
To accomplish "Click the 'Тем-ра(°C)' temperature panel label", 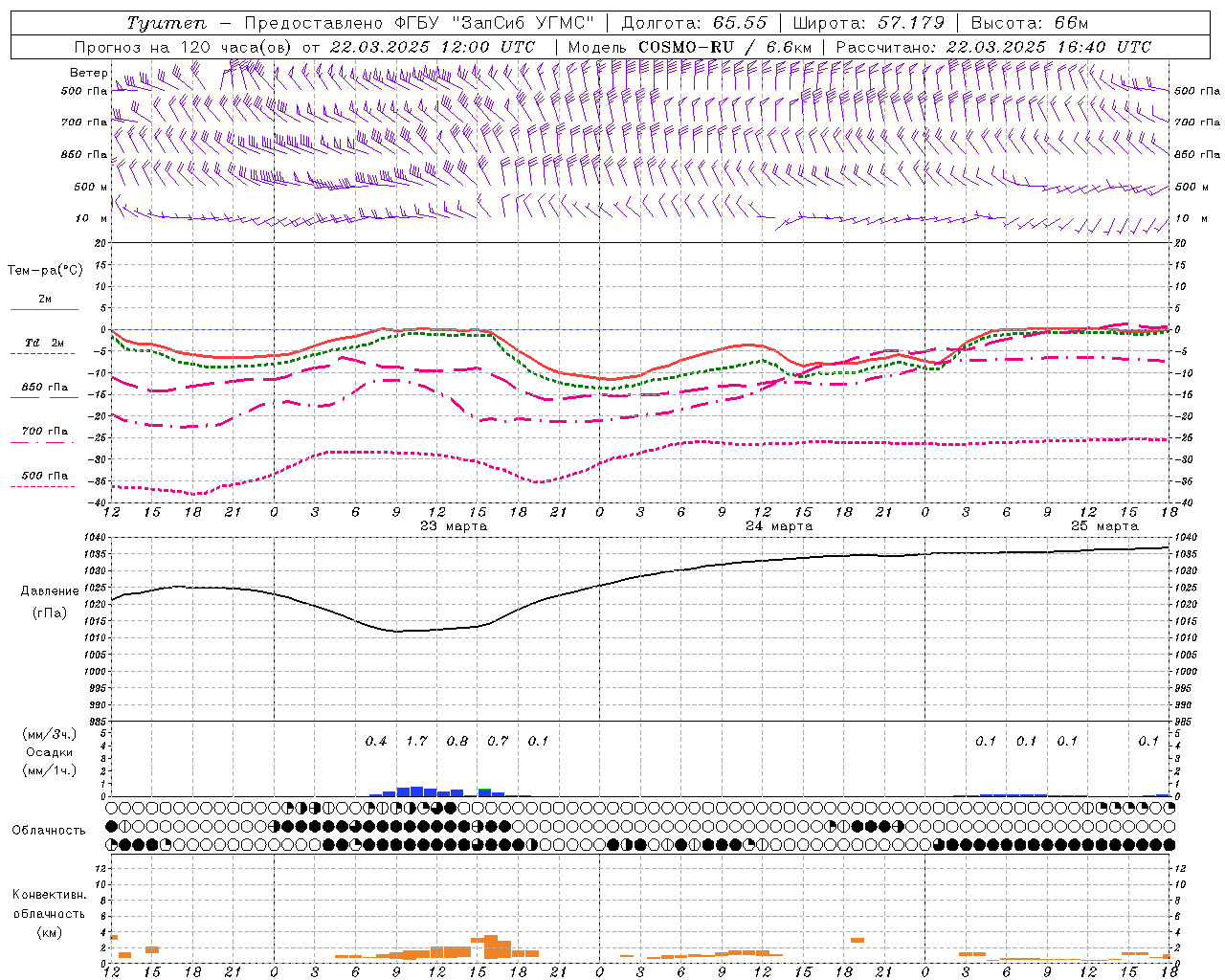I will point(45,271).
